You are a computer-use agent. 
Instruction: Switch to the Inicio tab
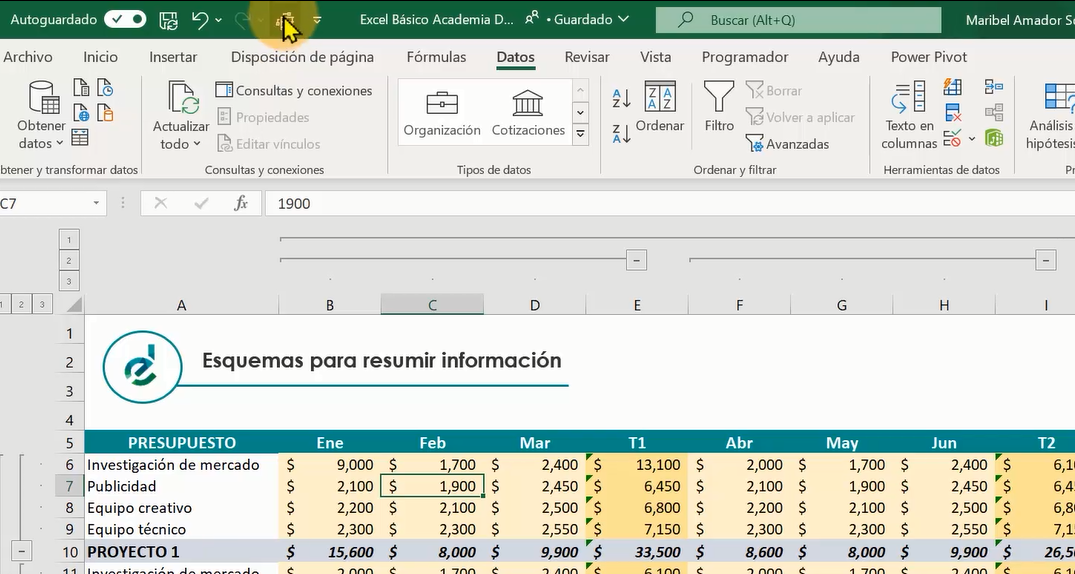pyautogui.click(x=100, y=58)
